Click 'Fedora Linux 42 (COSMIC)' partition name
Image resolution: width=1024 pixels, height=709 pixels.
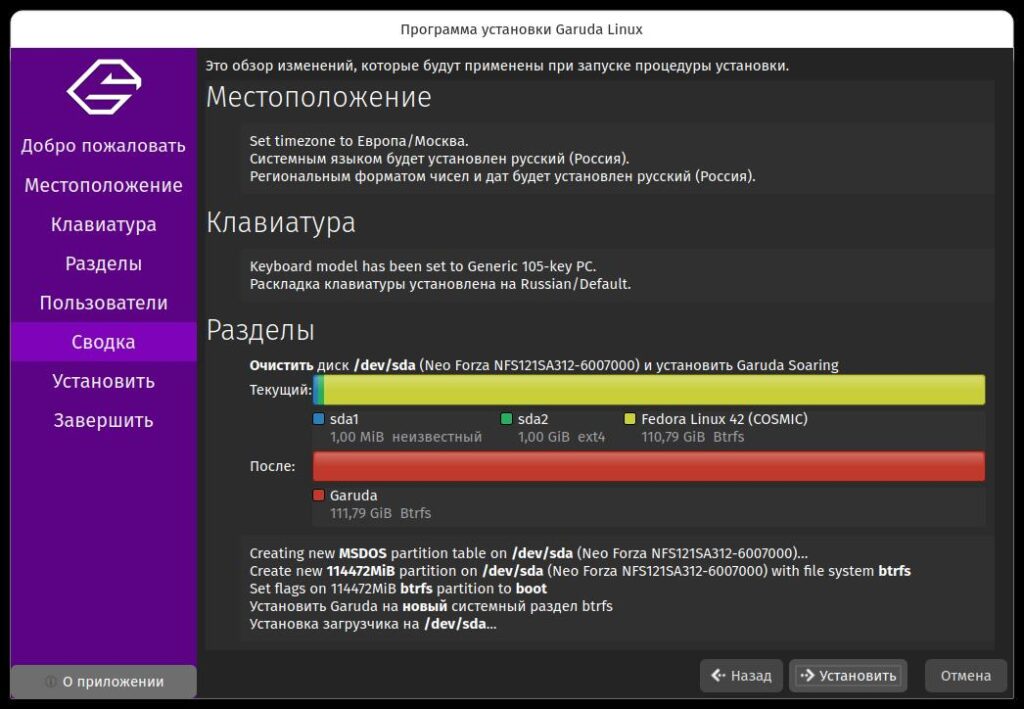tap(724, 419)
